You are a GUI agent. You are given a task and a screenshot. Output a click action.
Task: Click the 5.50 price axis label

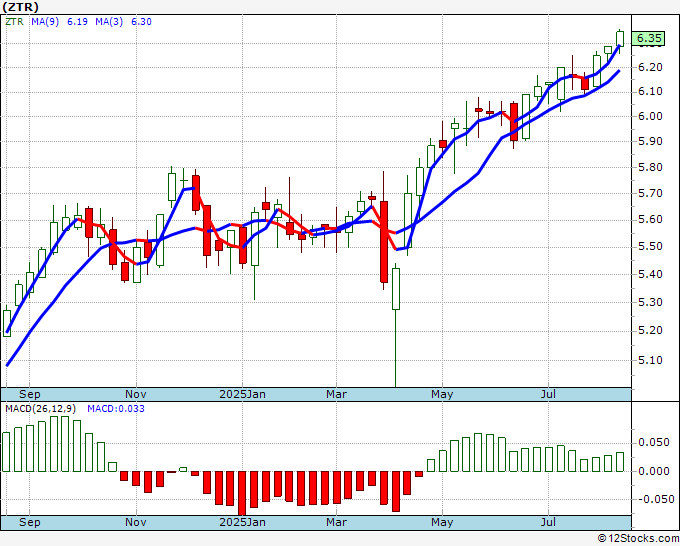[651, 246]
